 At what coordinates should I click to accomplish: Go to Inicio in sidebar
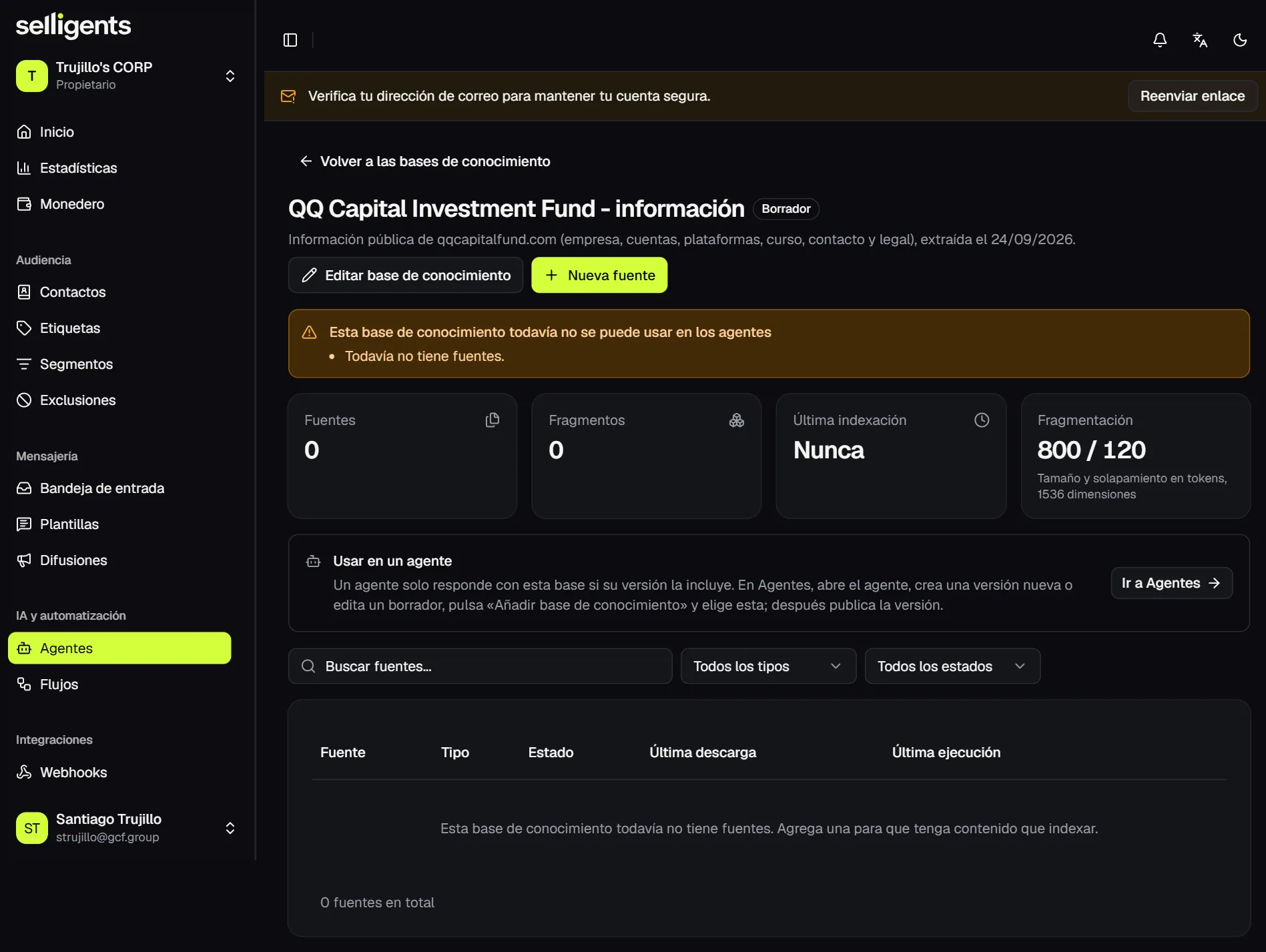click(119, 132)
